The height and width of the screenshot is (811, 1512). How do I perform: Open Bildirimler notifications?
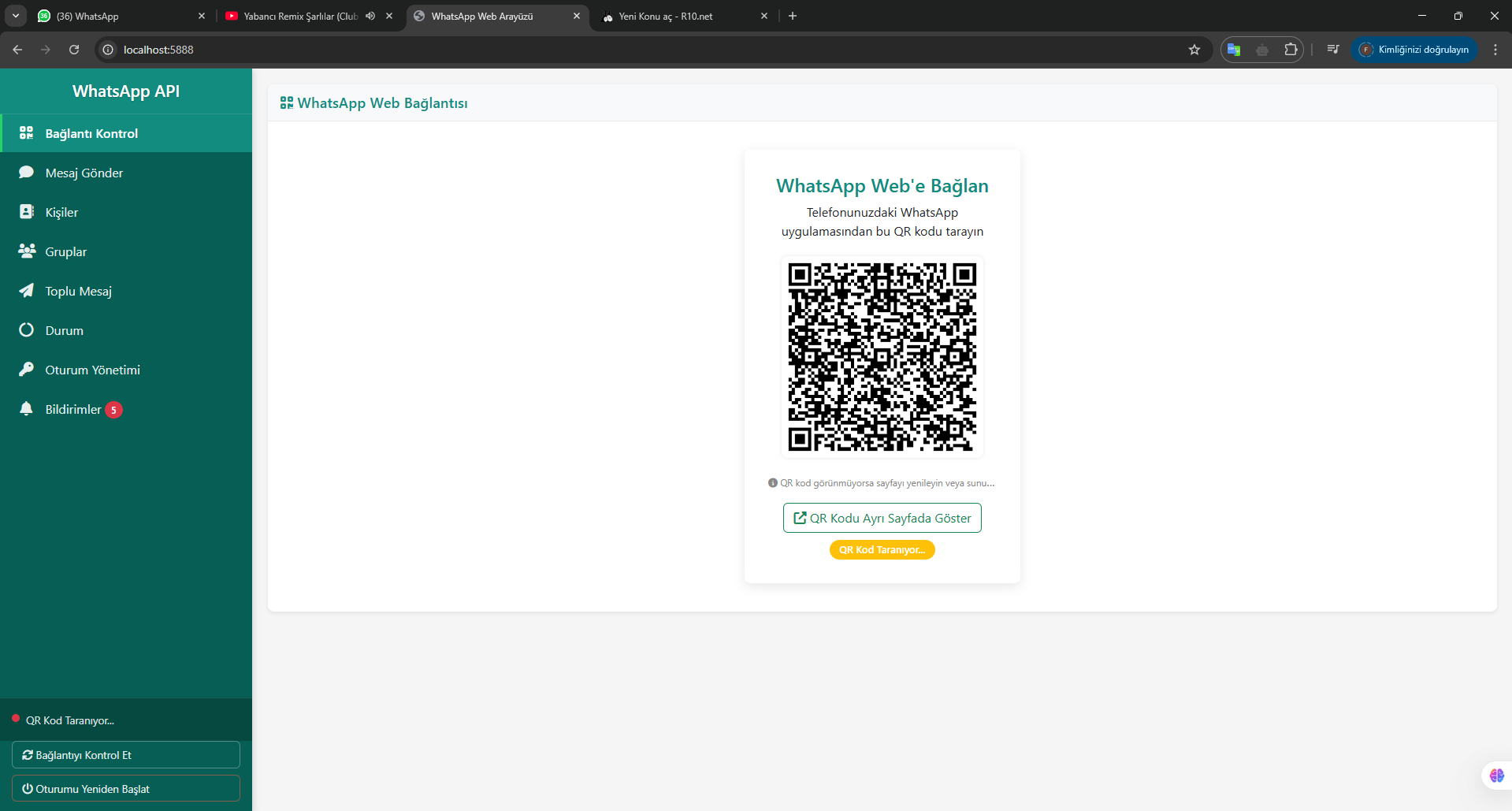[126, 409]
